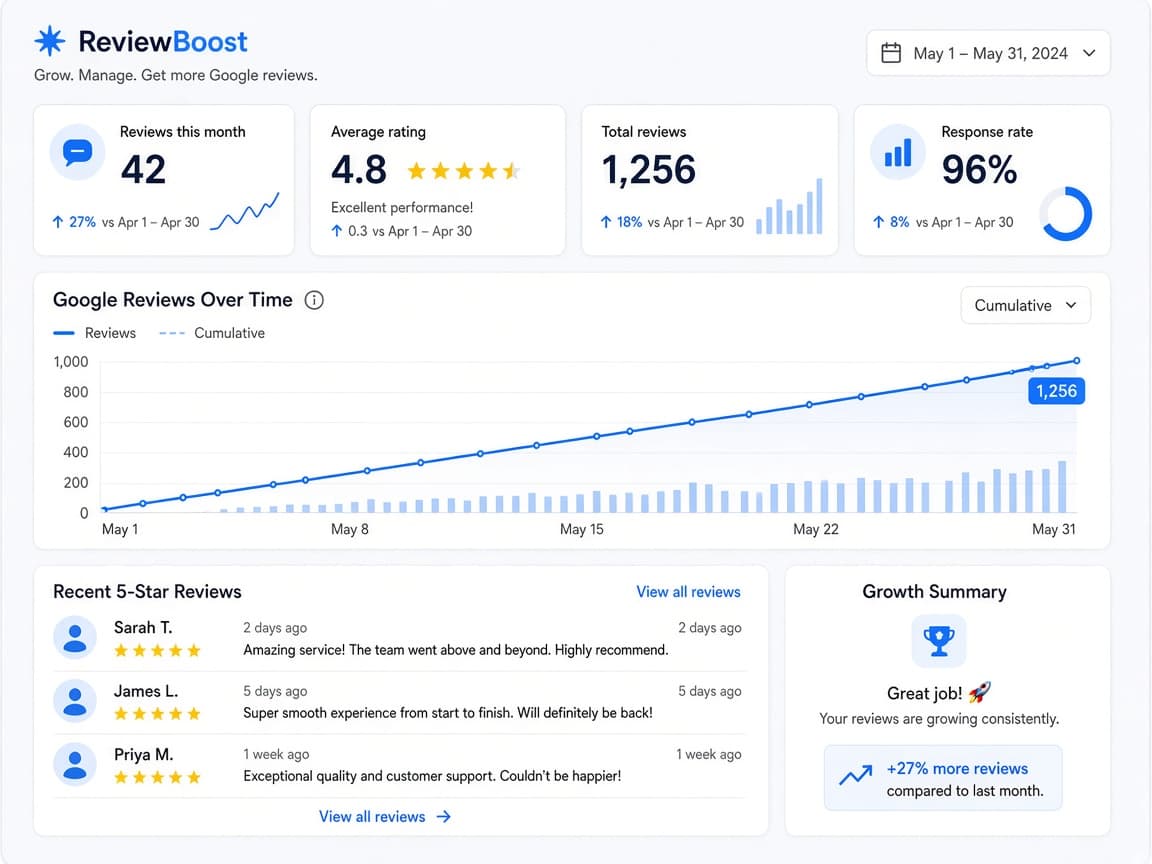Click the reviewer name Sarah T.
The height and width of the screenshot is (864, 1152).
[143, 627]
